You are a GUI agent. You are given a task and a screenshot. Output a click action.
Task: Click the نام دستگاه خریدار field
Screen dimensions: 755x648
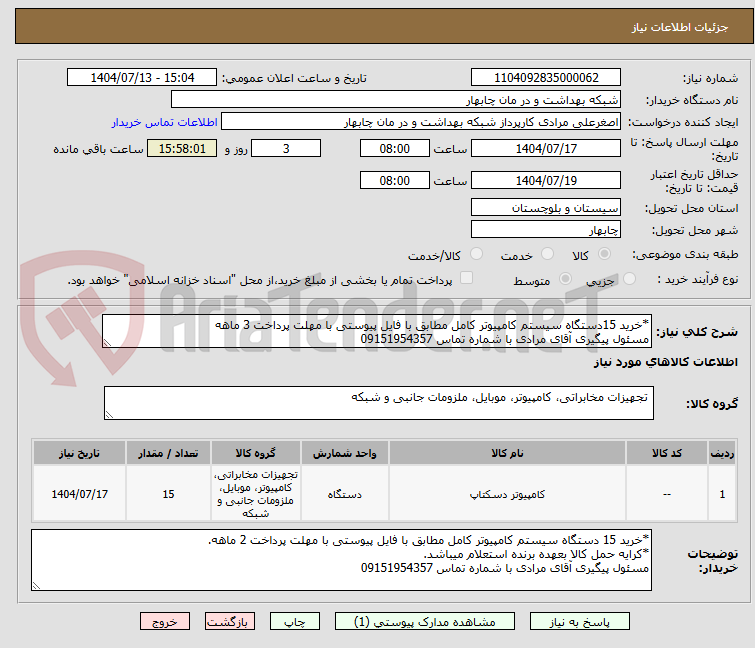pyautogui.click(x=396, y=100)
